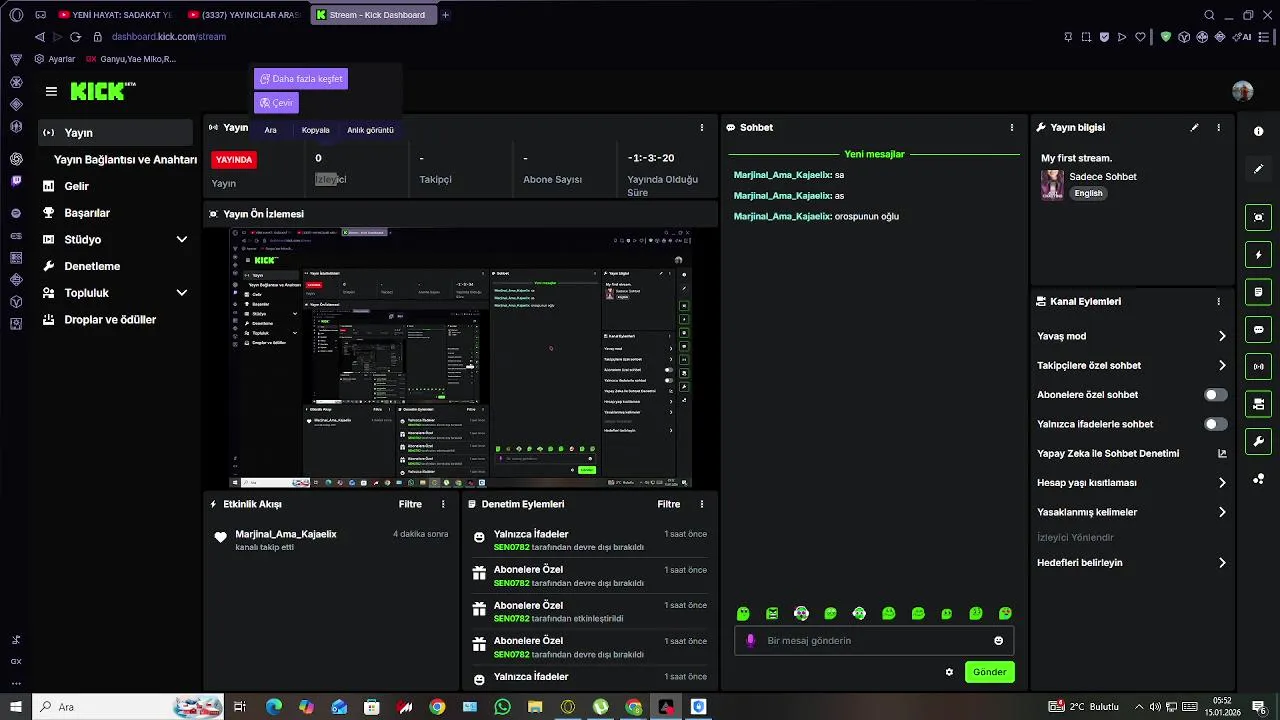Open the info panel icon in right rail

point(1258,132)
